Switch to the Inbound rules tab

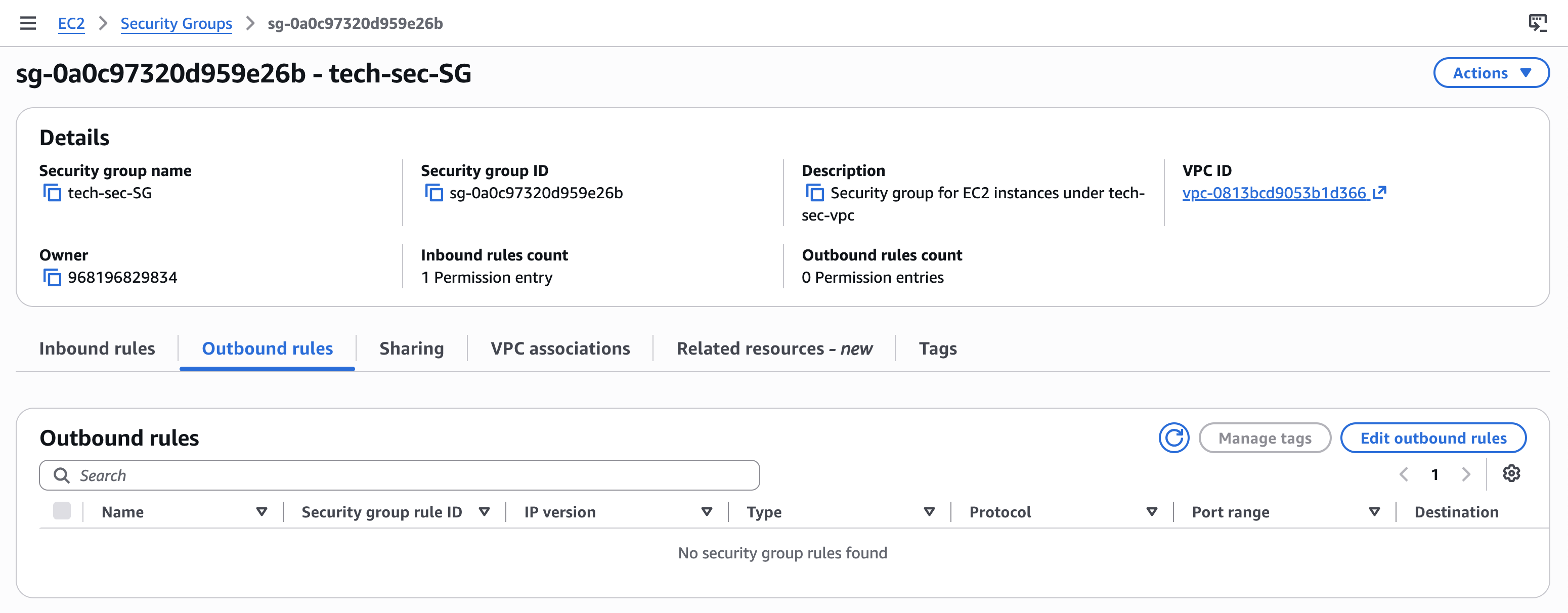(x=97, y=348)
